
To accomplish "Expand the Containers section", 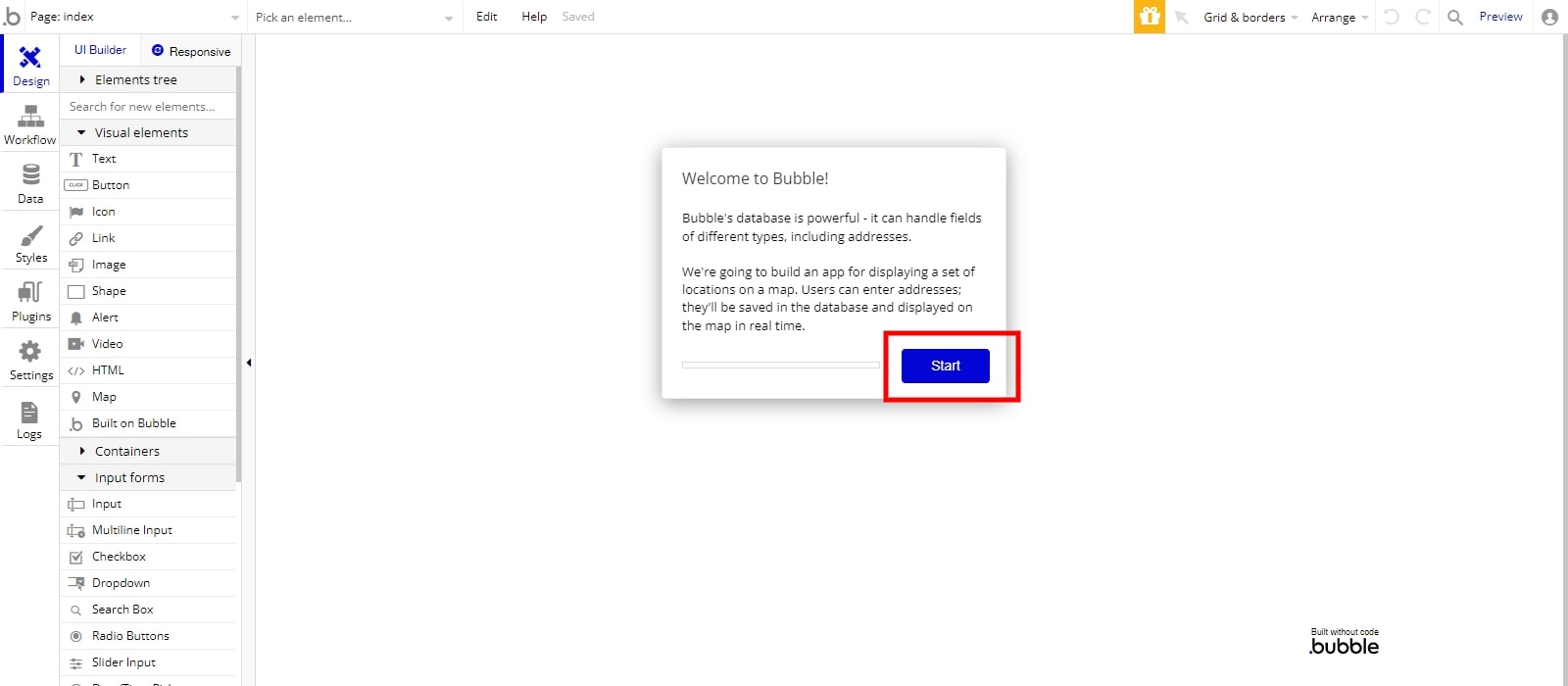I will 126,451.
